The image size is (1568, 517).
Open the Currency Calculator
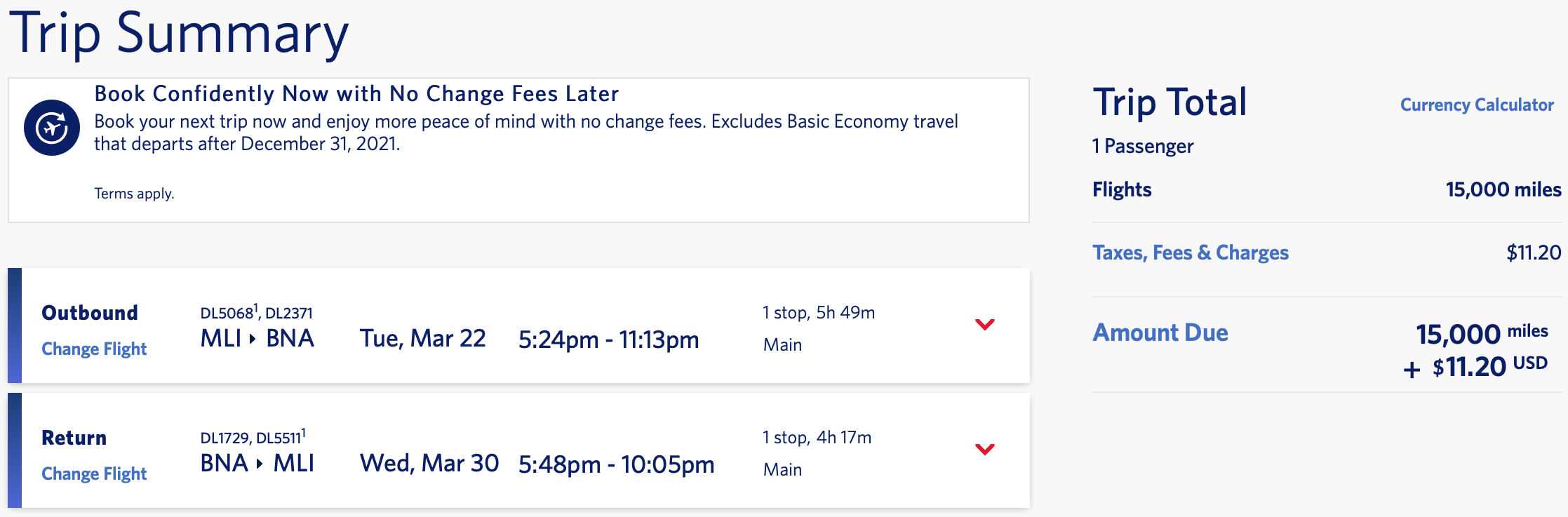coord(1476,105)
